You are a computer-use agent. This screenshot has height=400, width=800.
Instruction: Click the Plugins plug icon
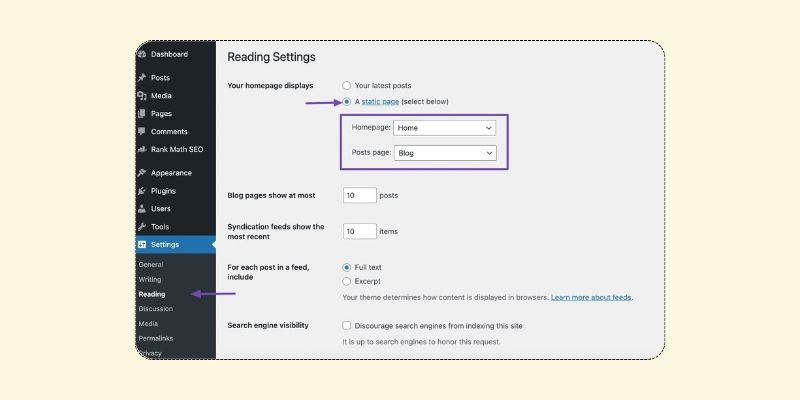click(x=142, y=191)
